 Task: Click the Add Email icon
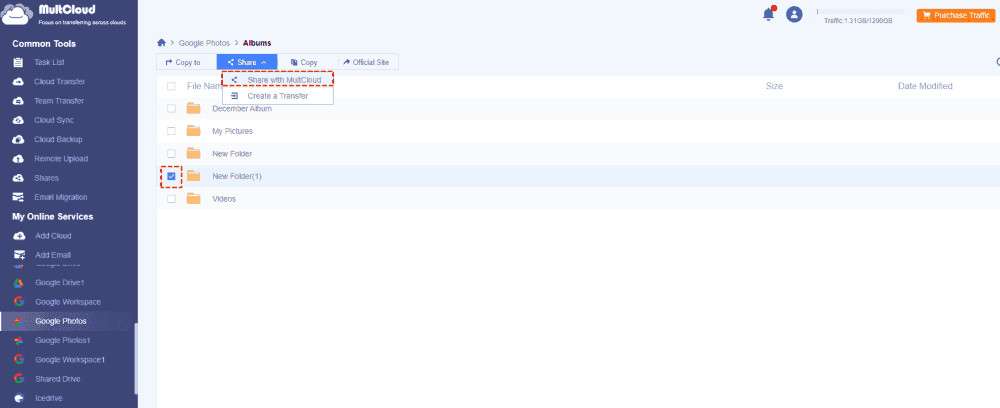pyautogui.click(x=18, y=255)
